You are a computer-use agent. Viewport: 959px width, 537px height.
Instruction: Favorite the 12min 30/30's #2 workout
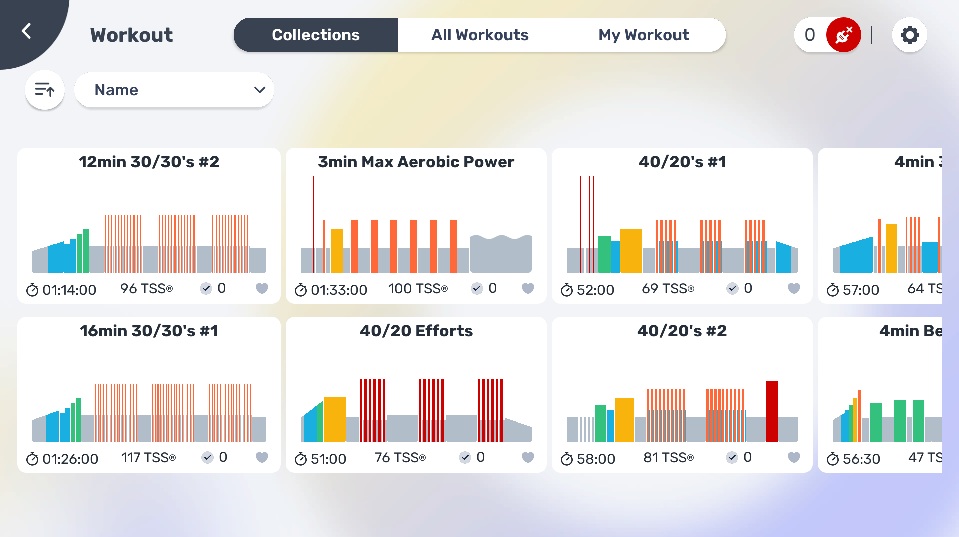tap(262, 288)
